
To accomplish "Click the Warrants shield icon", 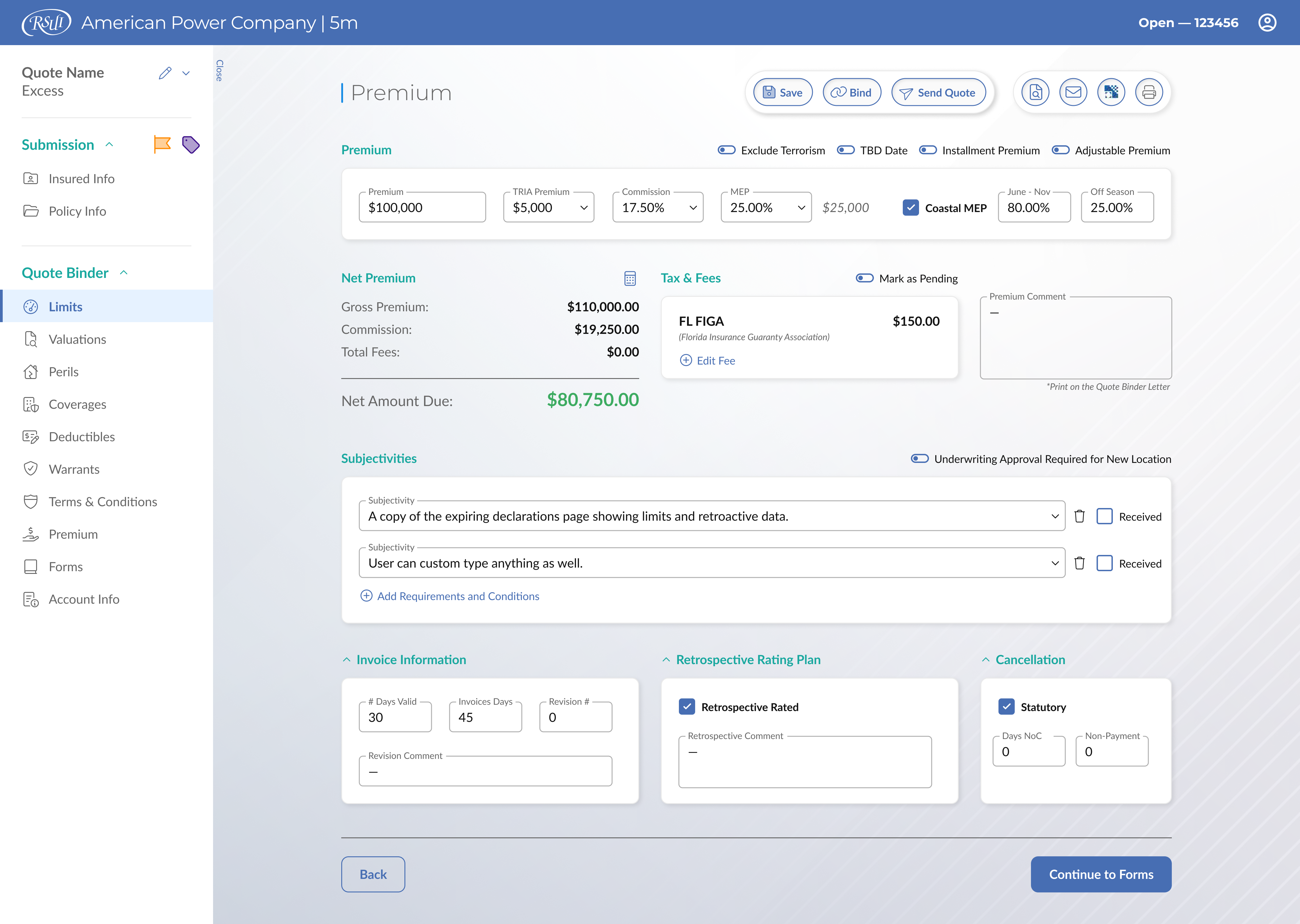I will coord(31,469).
